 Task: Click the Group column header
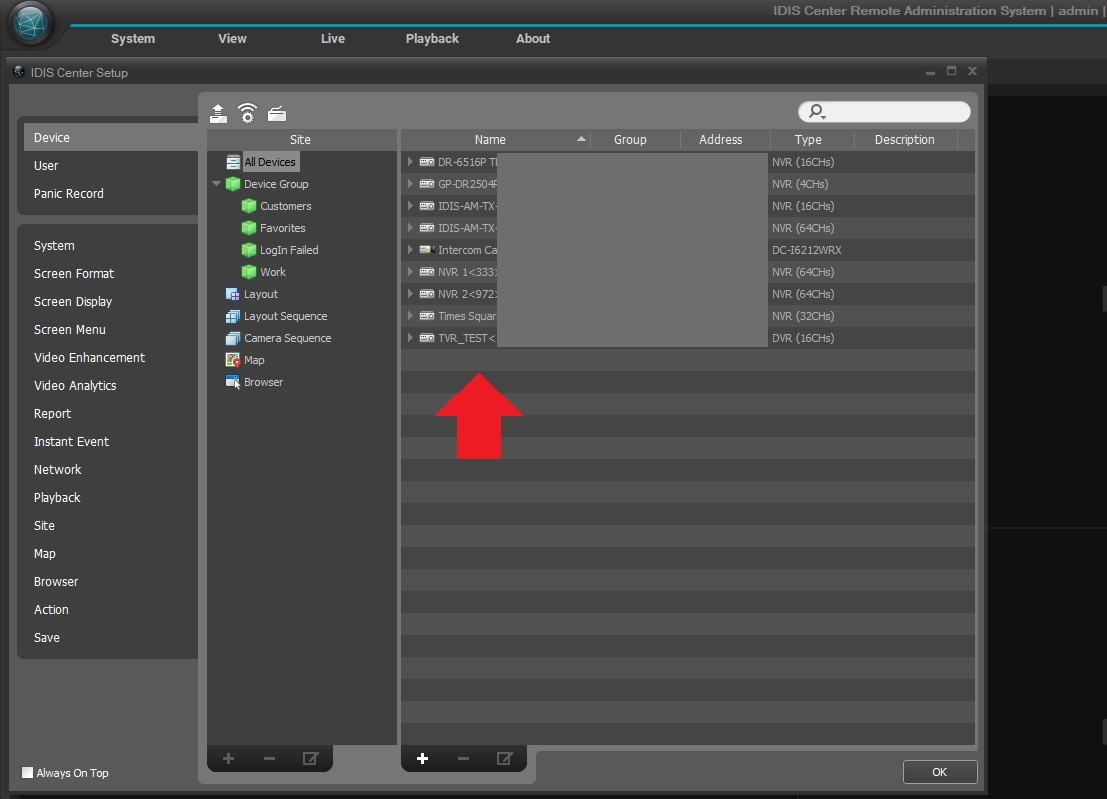[630, 140]
